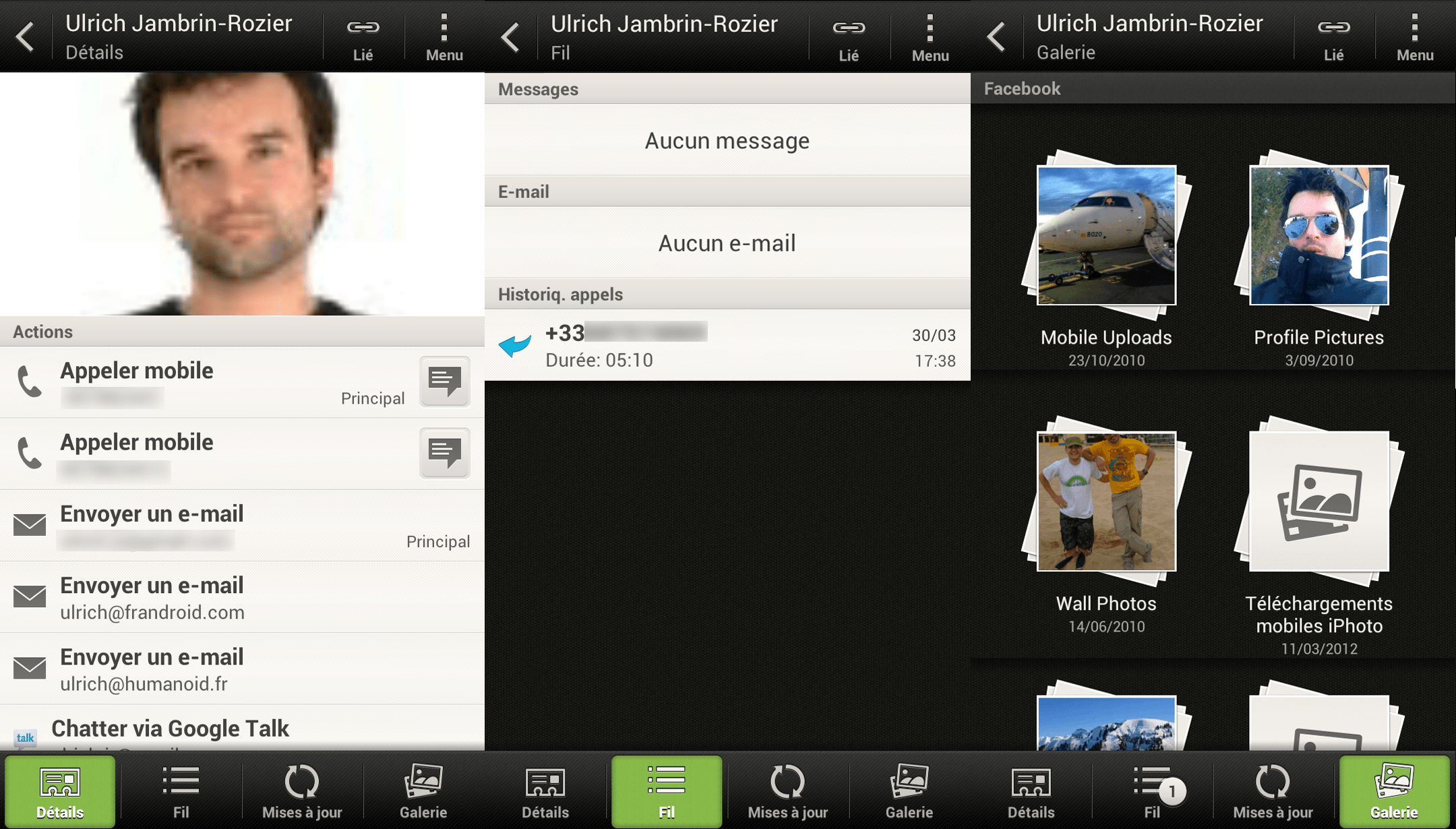Start Chatter via Google Talk

point(242,729)
